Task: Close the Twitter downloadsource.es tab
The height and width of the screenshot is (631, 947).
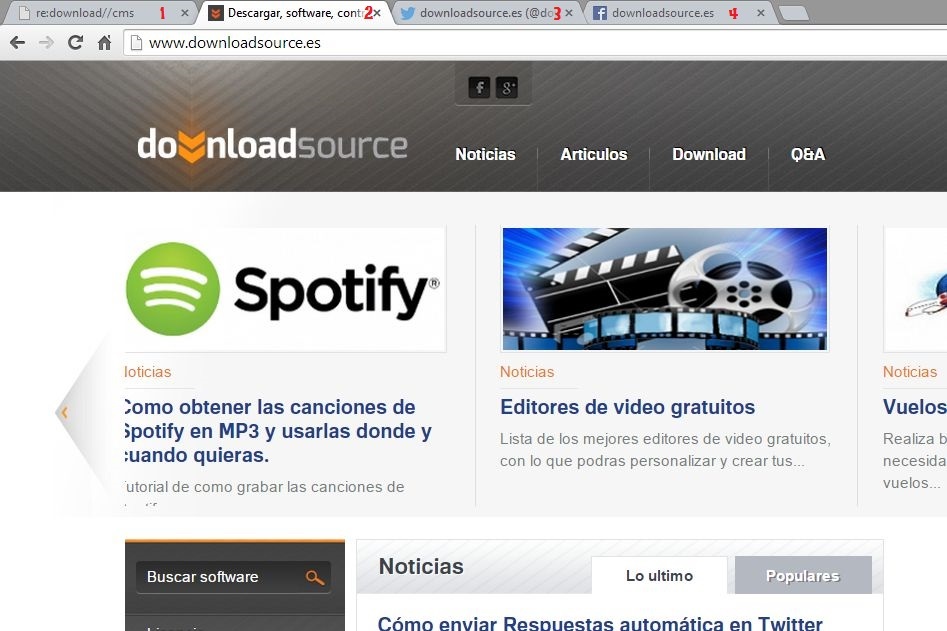Action: [x=569, y=13]
